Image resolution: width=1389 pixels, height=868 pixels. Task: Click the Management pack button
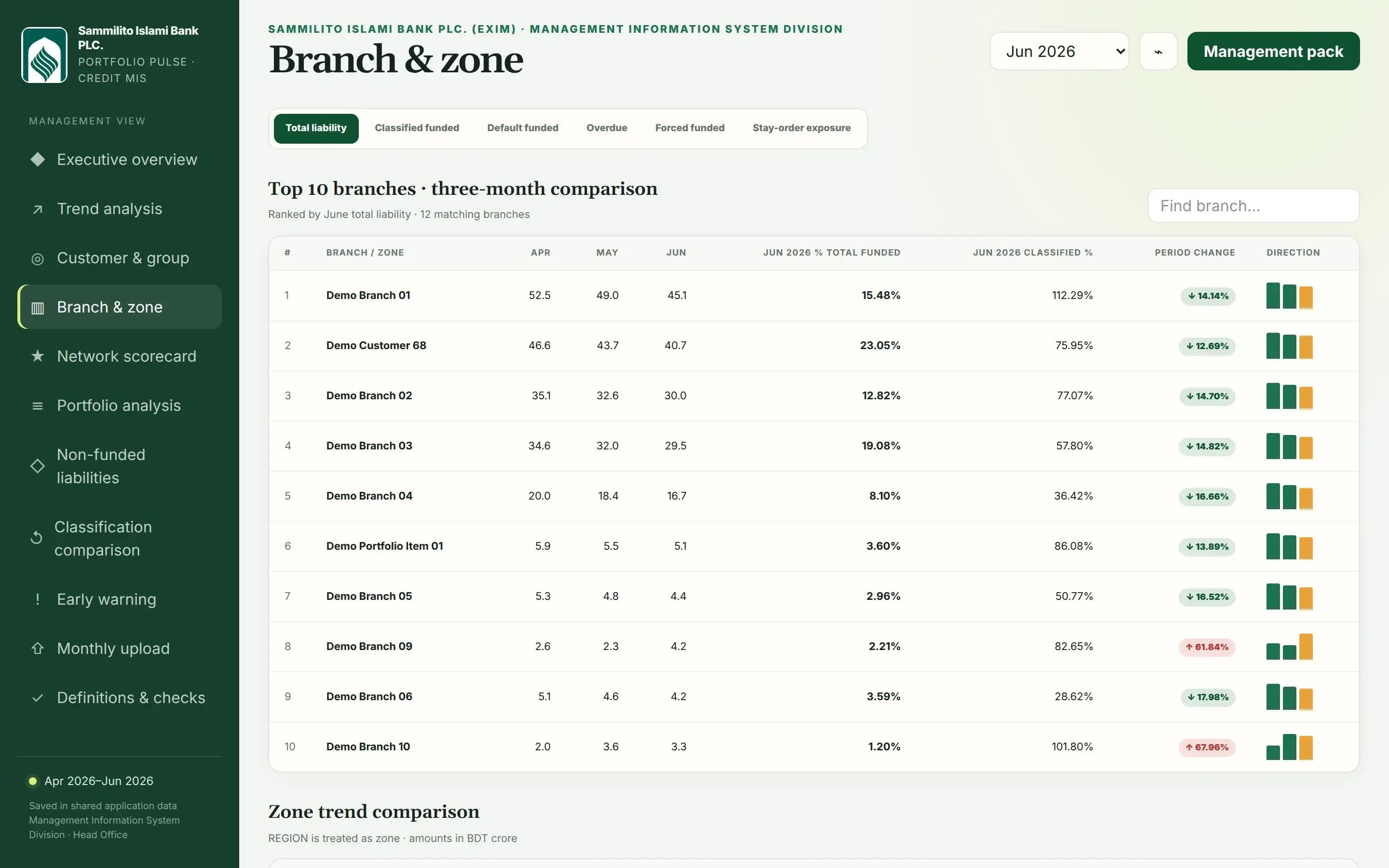(1273, 51)
